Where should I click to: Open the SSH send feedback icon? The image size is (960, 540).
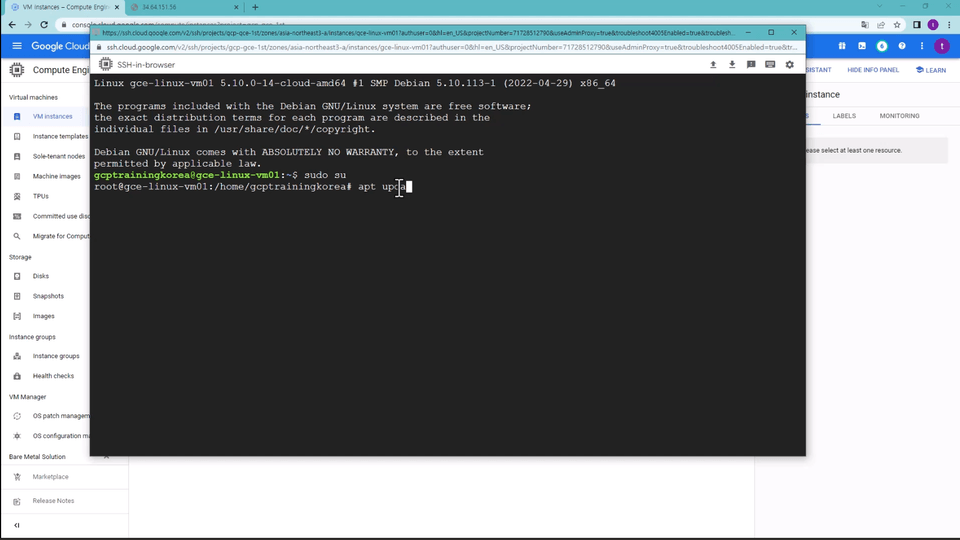pos(751,64)
